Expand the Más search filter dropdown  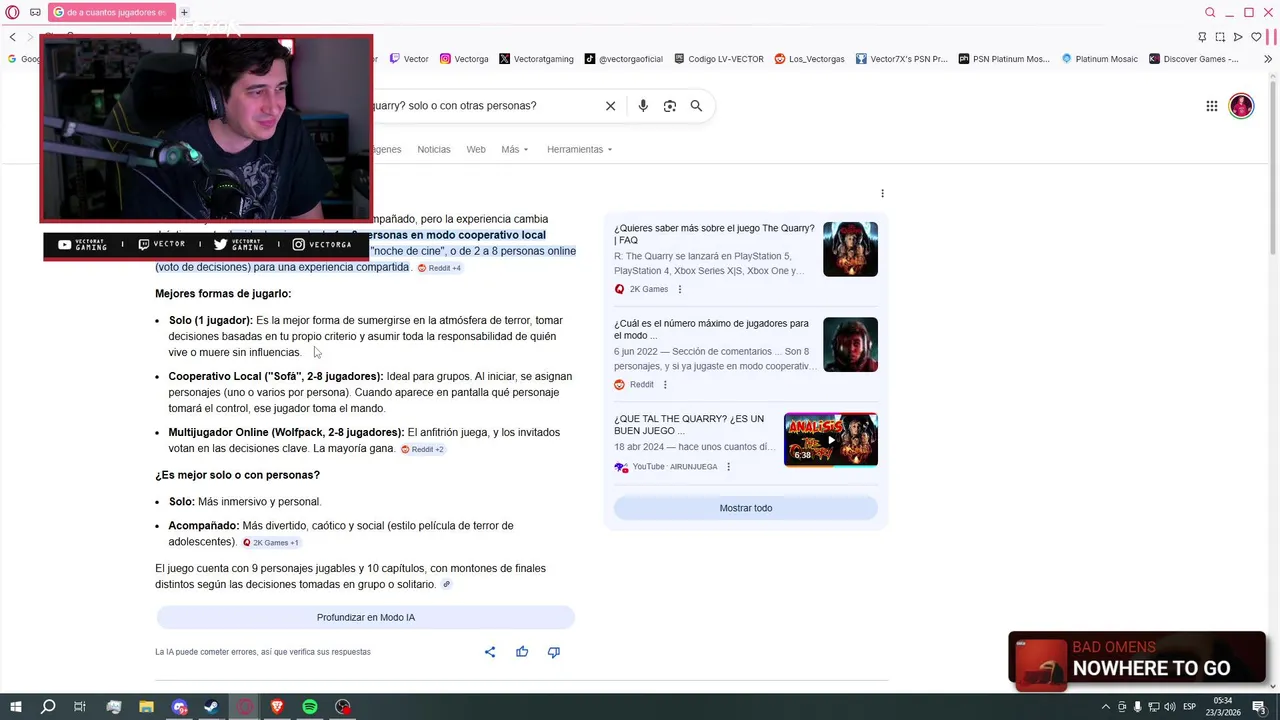(515, 150)
